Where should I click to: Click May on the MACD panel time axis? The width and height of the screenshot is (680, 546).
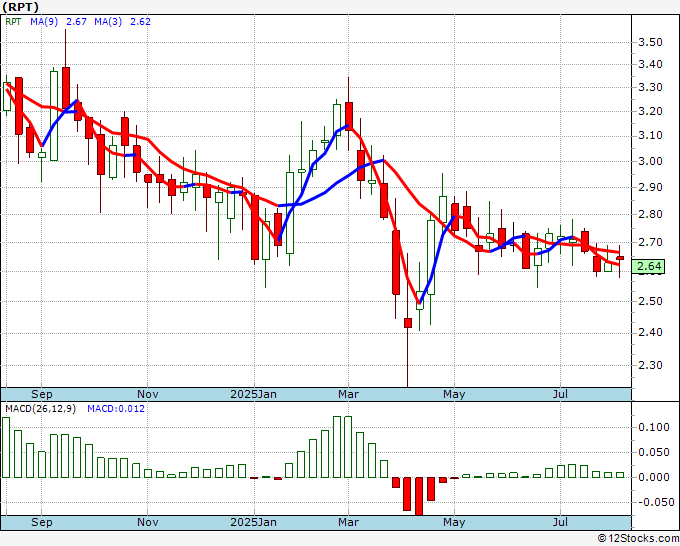coord(454,522)
